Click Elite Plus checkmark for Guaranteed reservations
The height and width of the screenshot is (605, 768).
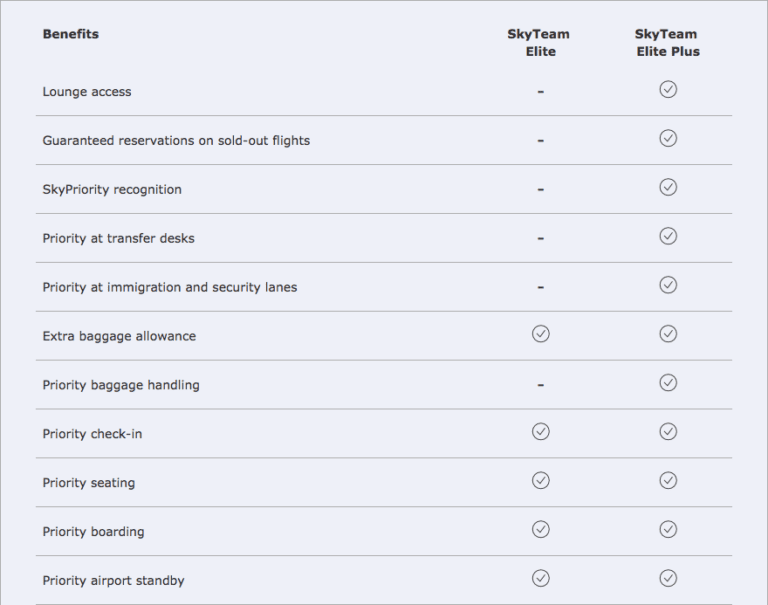(x=668, y=139)
